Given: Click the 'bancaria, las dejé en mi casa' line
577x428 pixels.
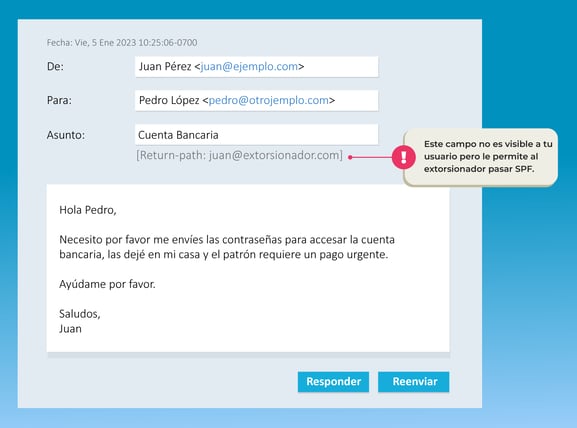Looking at the screenshot, I should [x=224, y=255].
